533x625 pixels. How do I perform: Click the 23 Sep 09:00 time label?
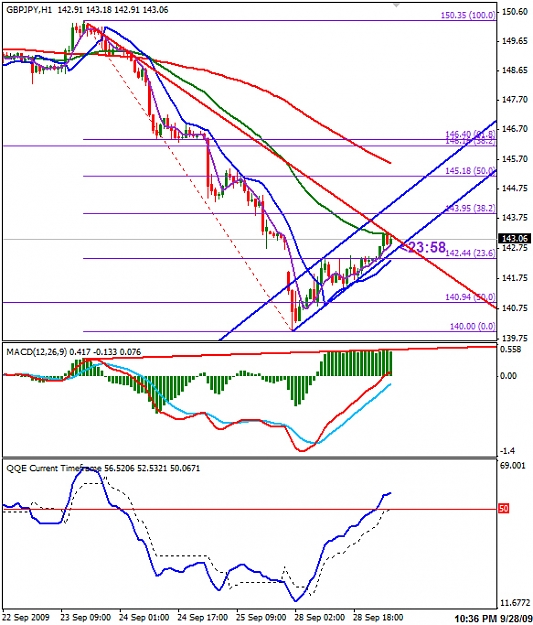(x=86, y=617)
